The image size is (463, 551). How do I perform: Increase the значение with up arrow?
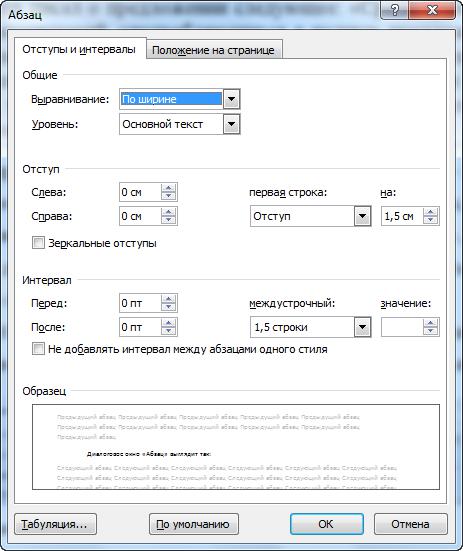point(431,323)
